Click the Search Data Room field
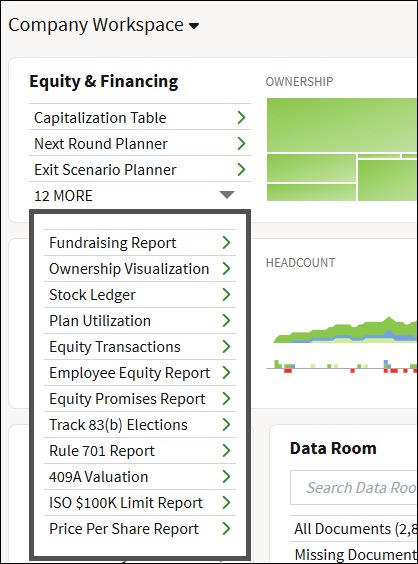Screen dimensions: 418x564 click(354, 487)
